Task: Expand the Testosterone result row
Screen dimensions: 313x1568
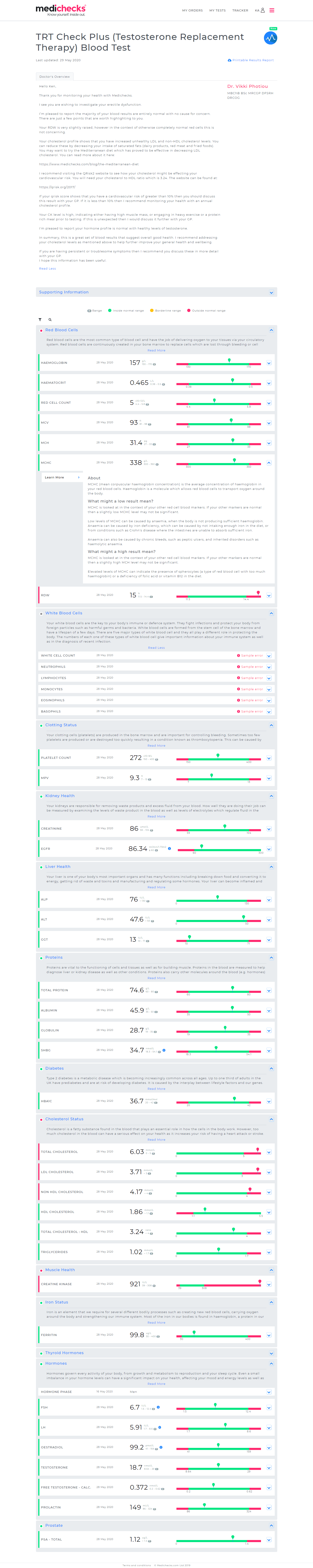Action: tap(269, 1468)
